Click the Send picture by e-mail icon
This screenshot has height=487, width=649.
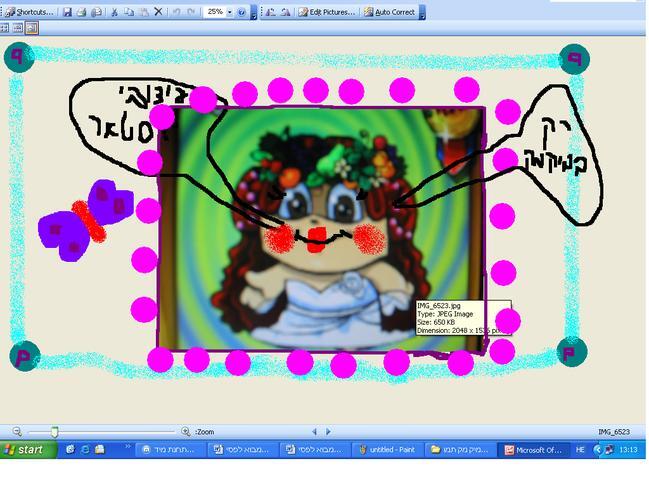[x=96, y=12]
